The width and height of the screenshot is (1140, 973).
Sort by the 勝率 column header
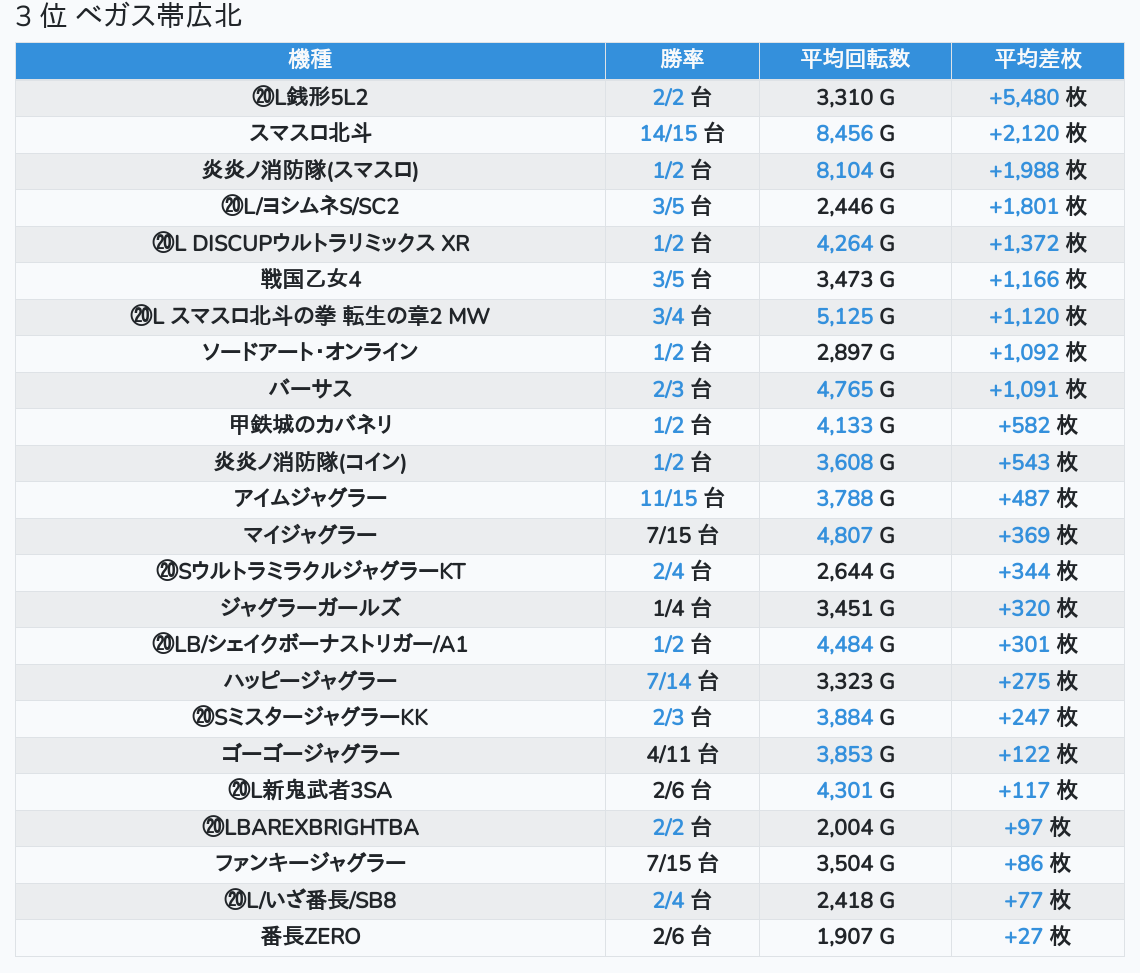click(682, 60)
